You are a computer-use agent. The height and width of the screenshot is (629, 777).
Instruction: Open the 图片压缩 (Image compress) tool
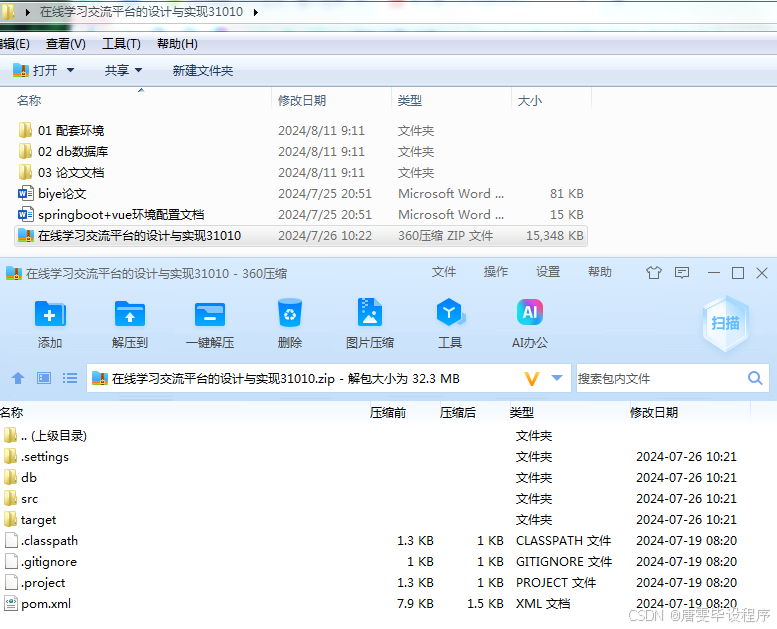pos(370,312)
